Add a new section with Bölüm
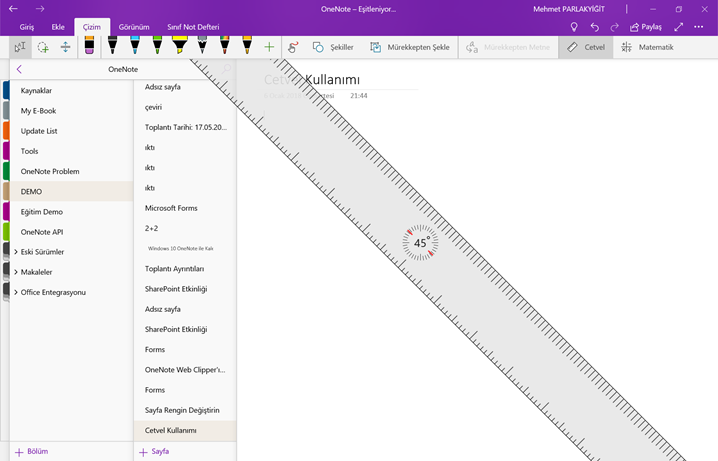 32,451
